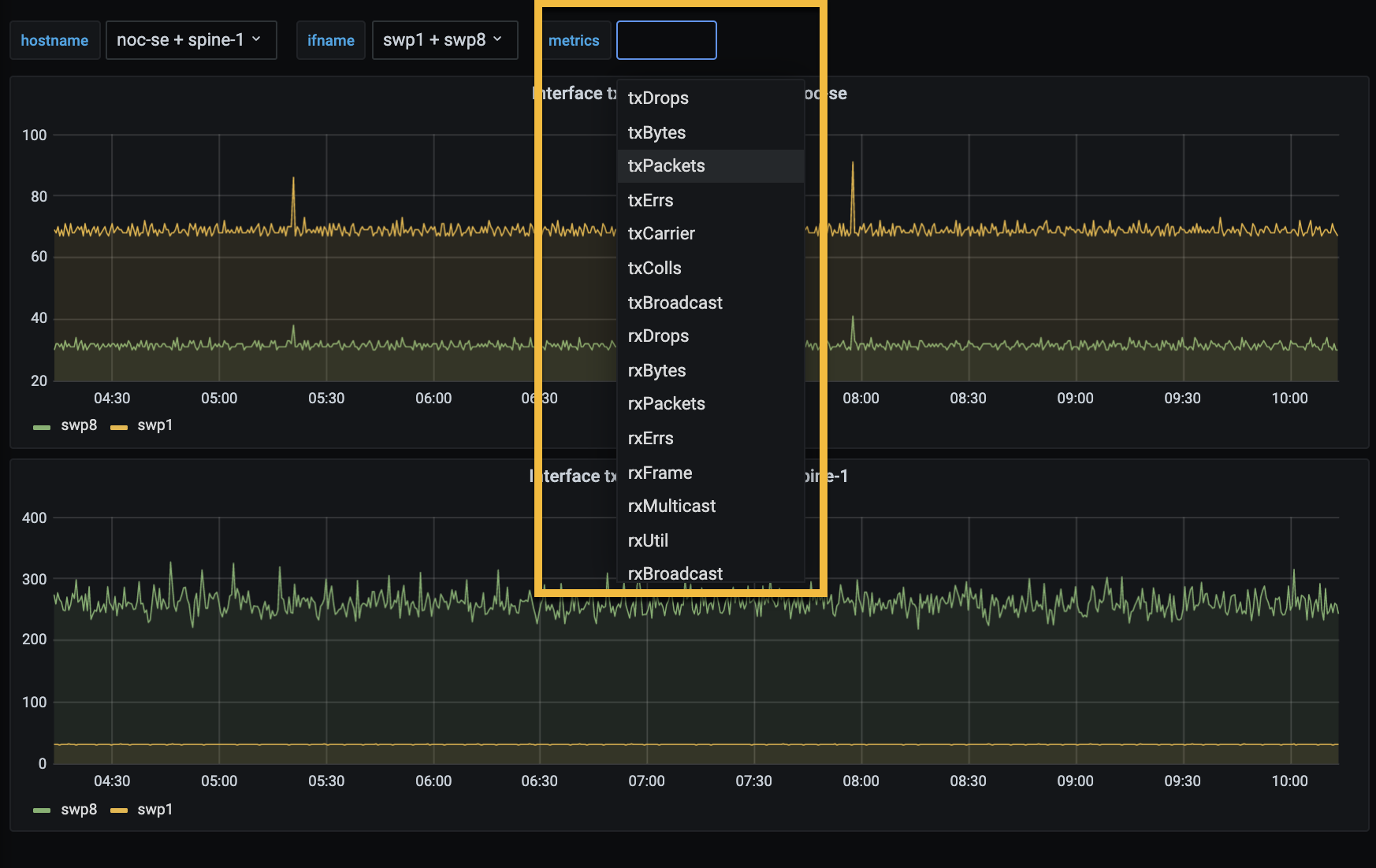
Task: Choose rxBytes metric option
Action: click(656, 370)
